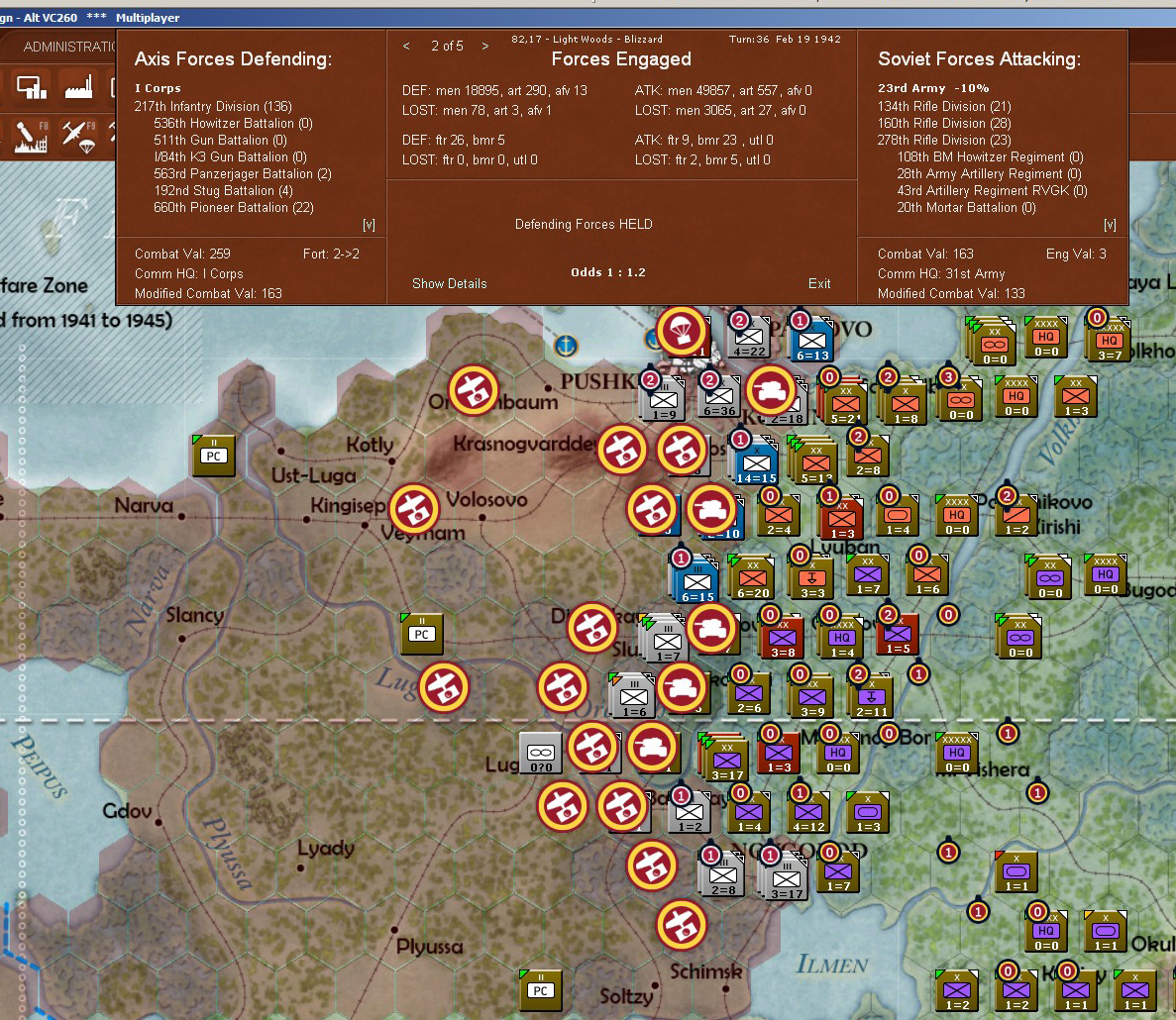Go to next battle report arrow
Viewport: 1176px width, 1020px height.
pos(485,47)
